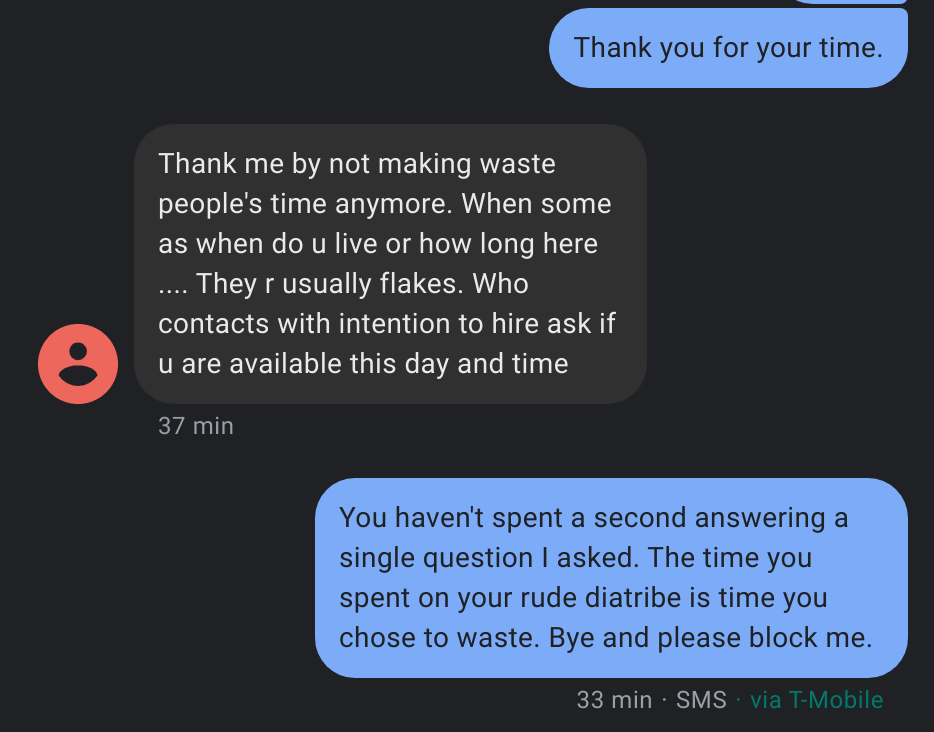Select the "Thank you for your time." bubble
The width and height of the screenshot is (934, 732).
click(x=728, y=48)
